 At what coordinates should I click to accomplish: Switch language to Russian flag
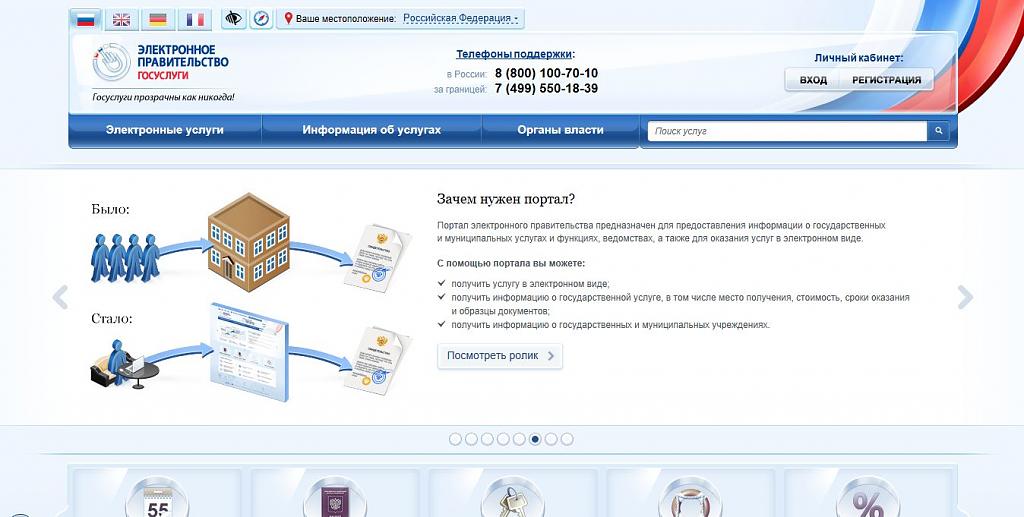86,20
